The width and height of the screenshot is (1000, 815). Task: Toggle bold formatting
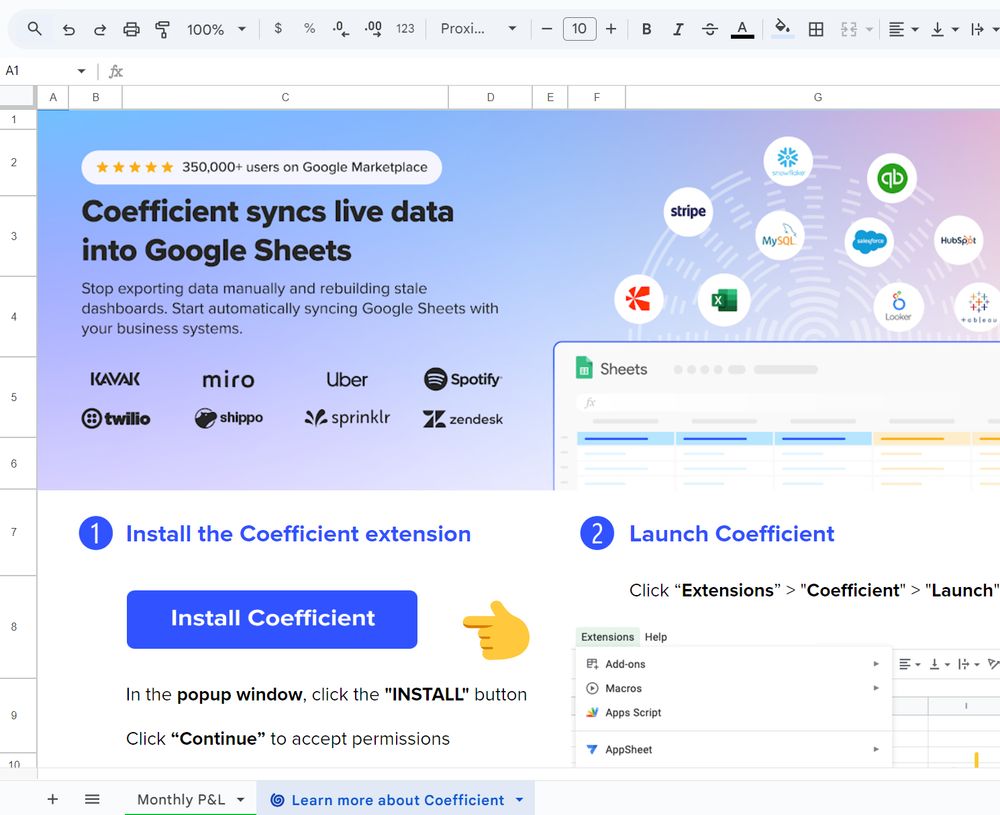click(646, 29)
